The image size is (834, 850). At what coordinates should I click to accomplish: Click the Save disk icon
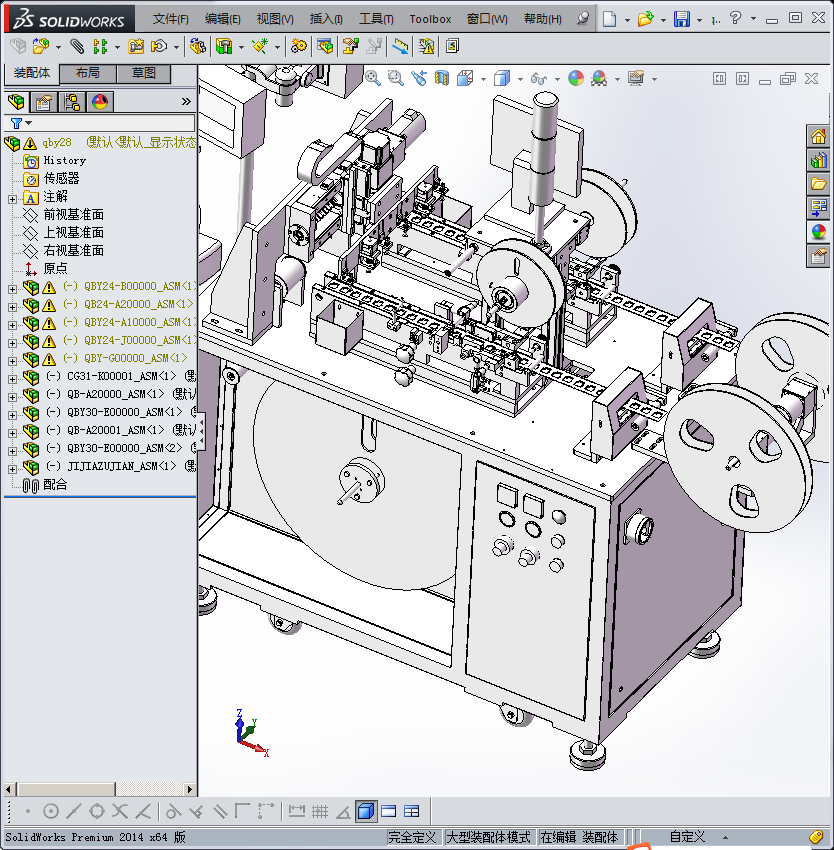pyautogui.click(x=681, y=19)
